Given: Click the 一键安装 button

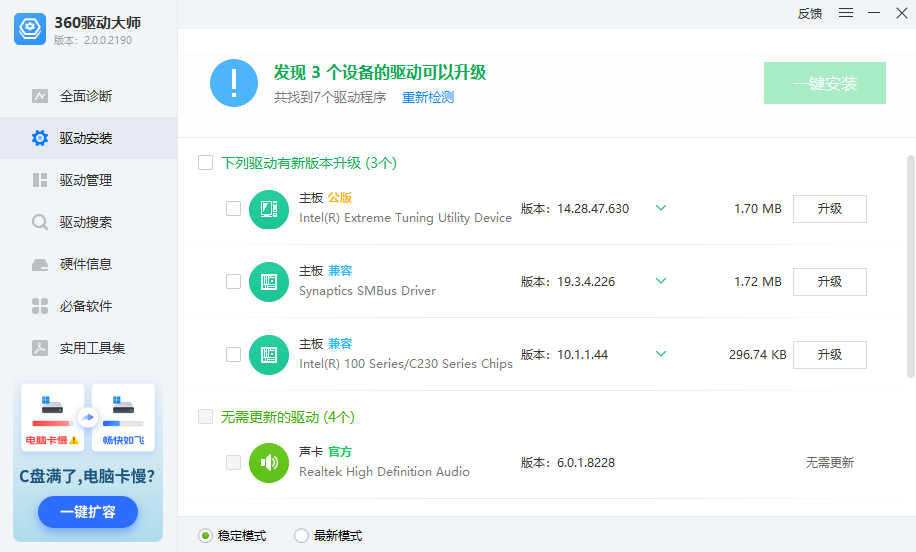Looking at the screenshot, I should [825, 83].
